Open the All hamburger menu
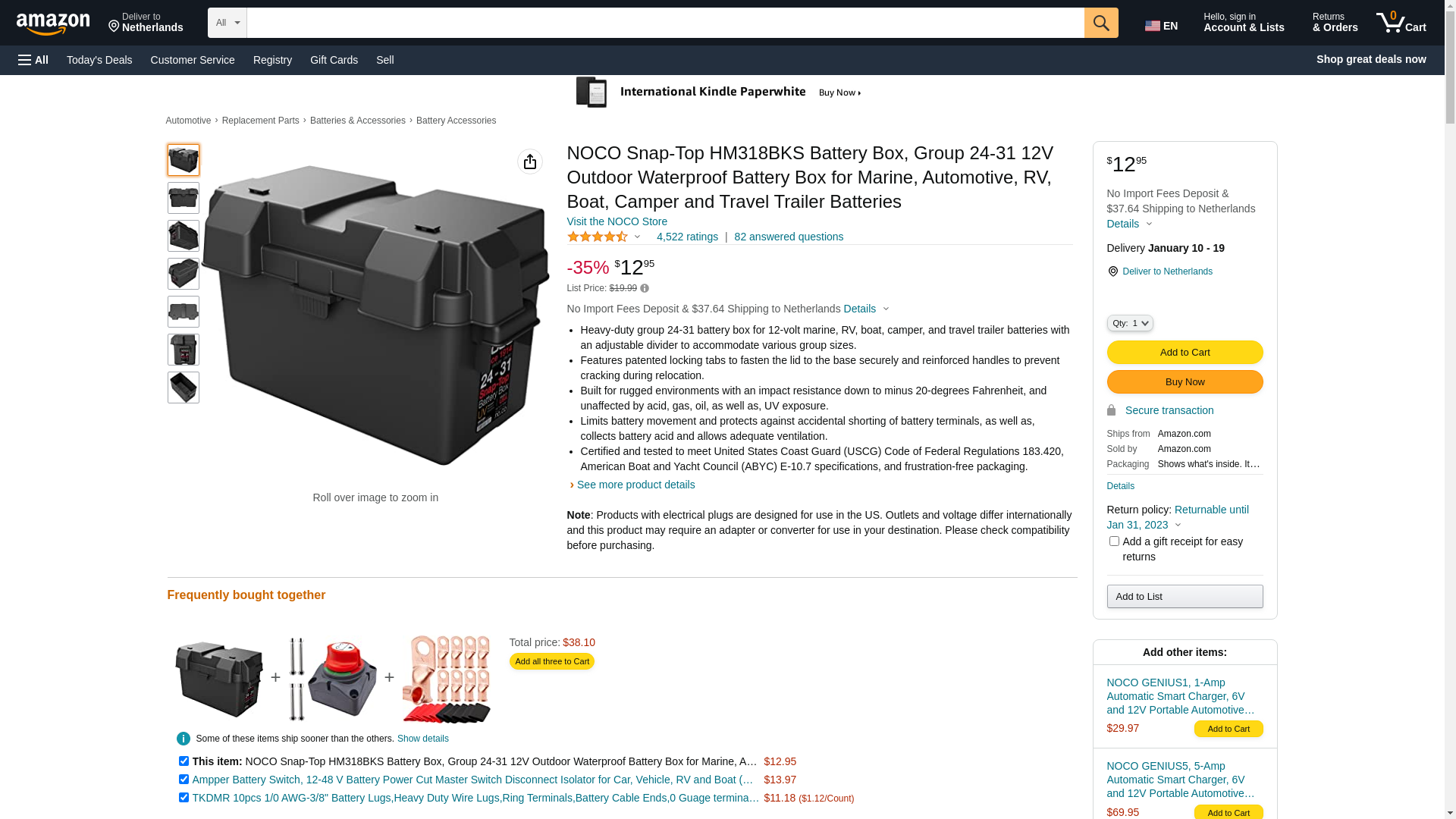Image resolution: width=1456 pixels, height=819 pixels. (x=33, y=60)
